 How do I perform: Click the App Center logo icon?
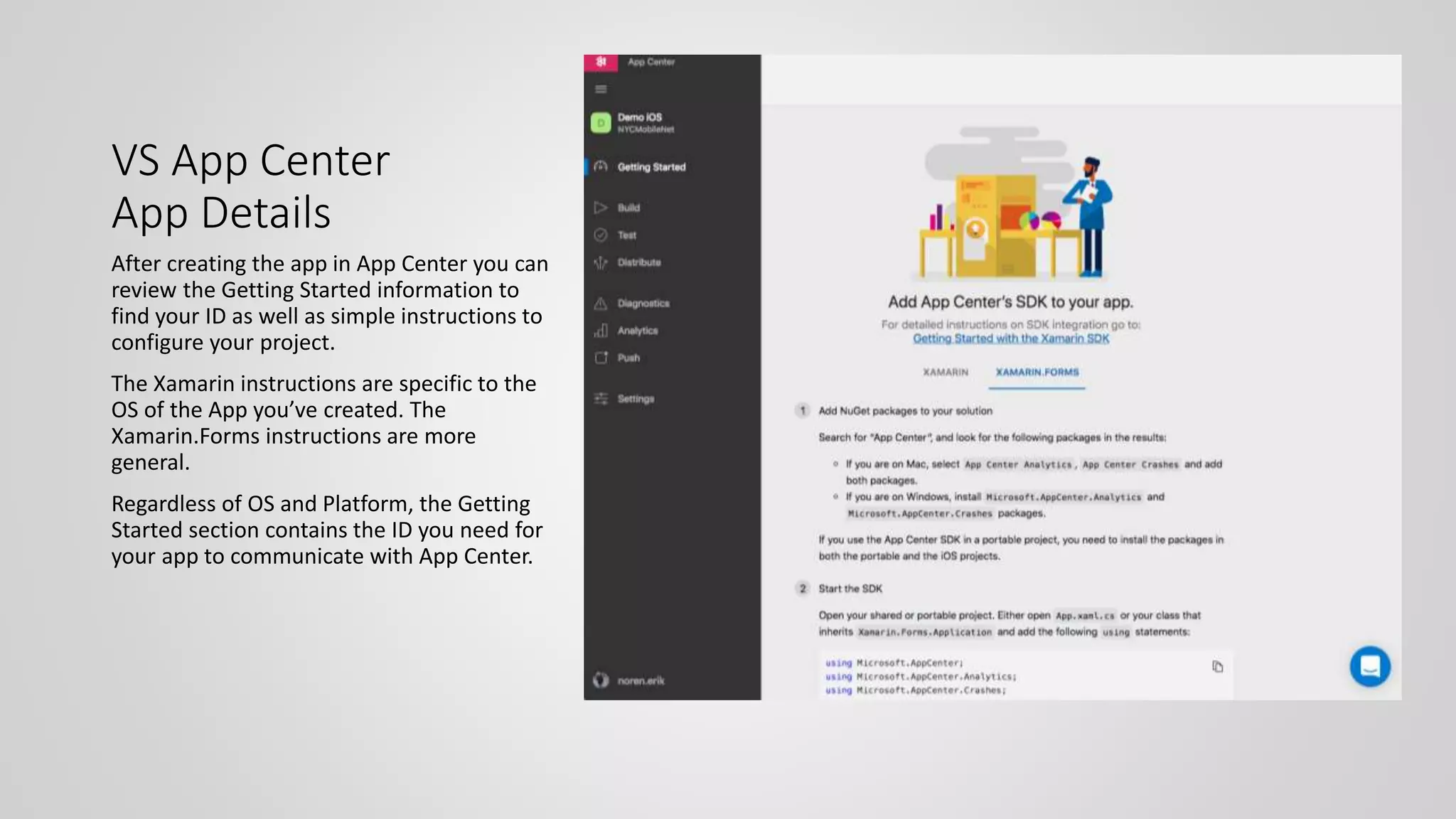tap(601, 63)
